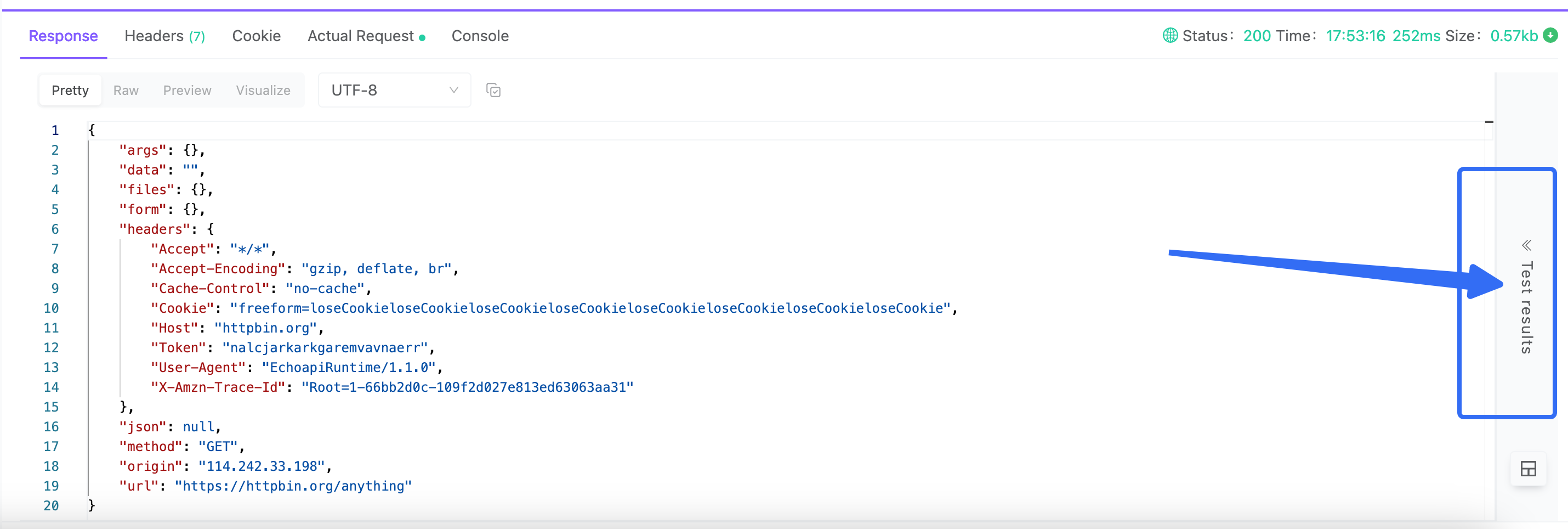
Task: Click the origin IP "114.242.33.198"
Action: [x=262, y=466]
